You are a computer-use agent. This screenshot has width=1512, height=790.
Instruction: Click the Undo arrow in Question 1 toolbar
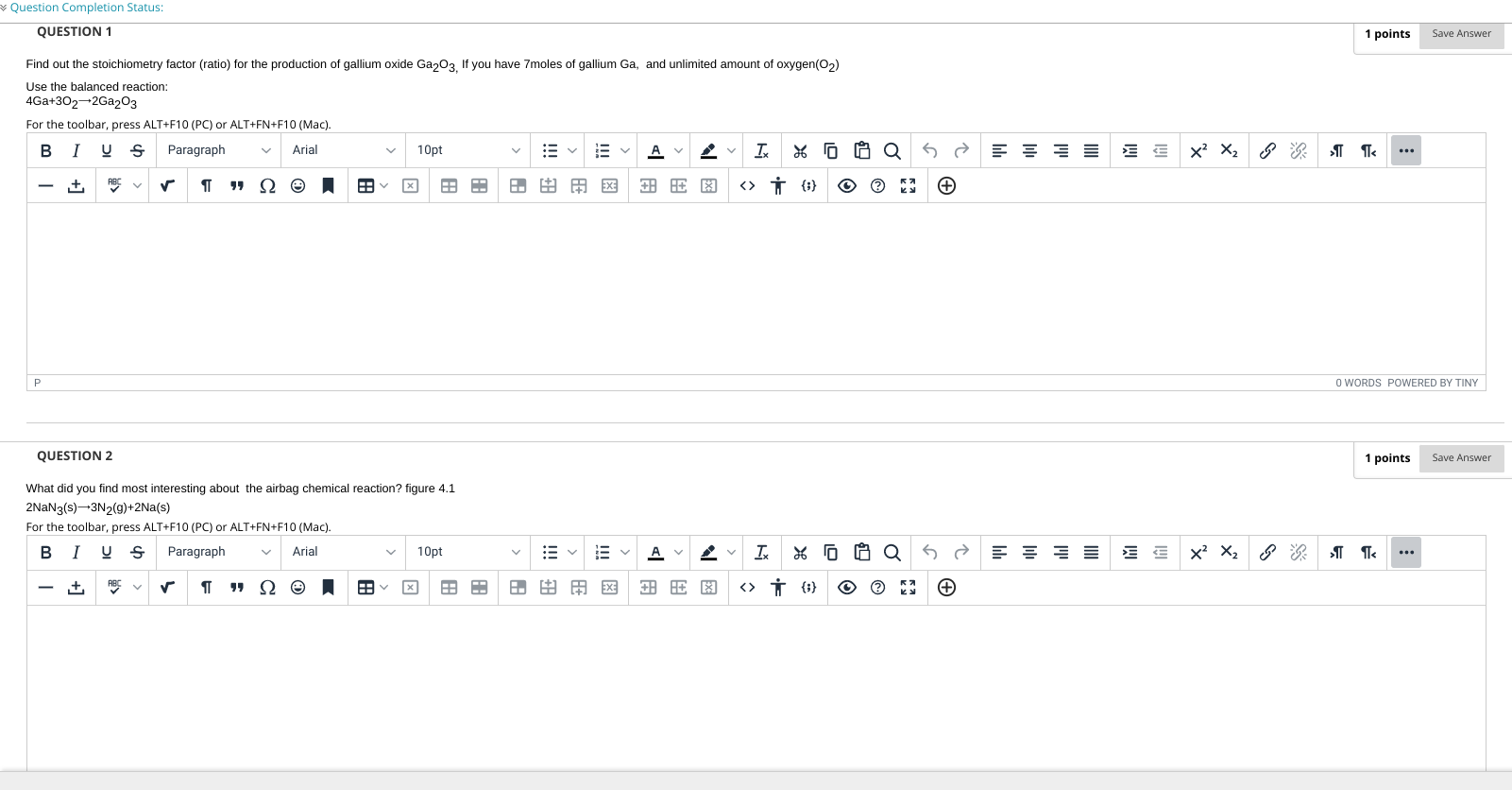[x=930, y=150]
